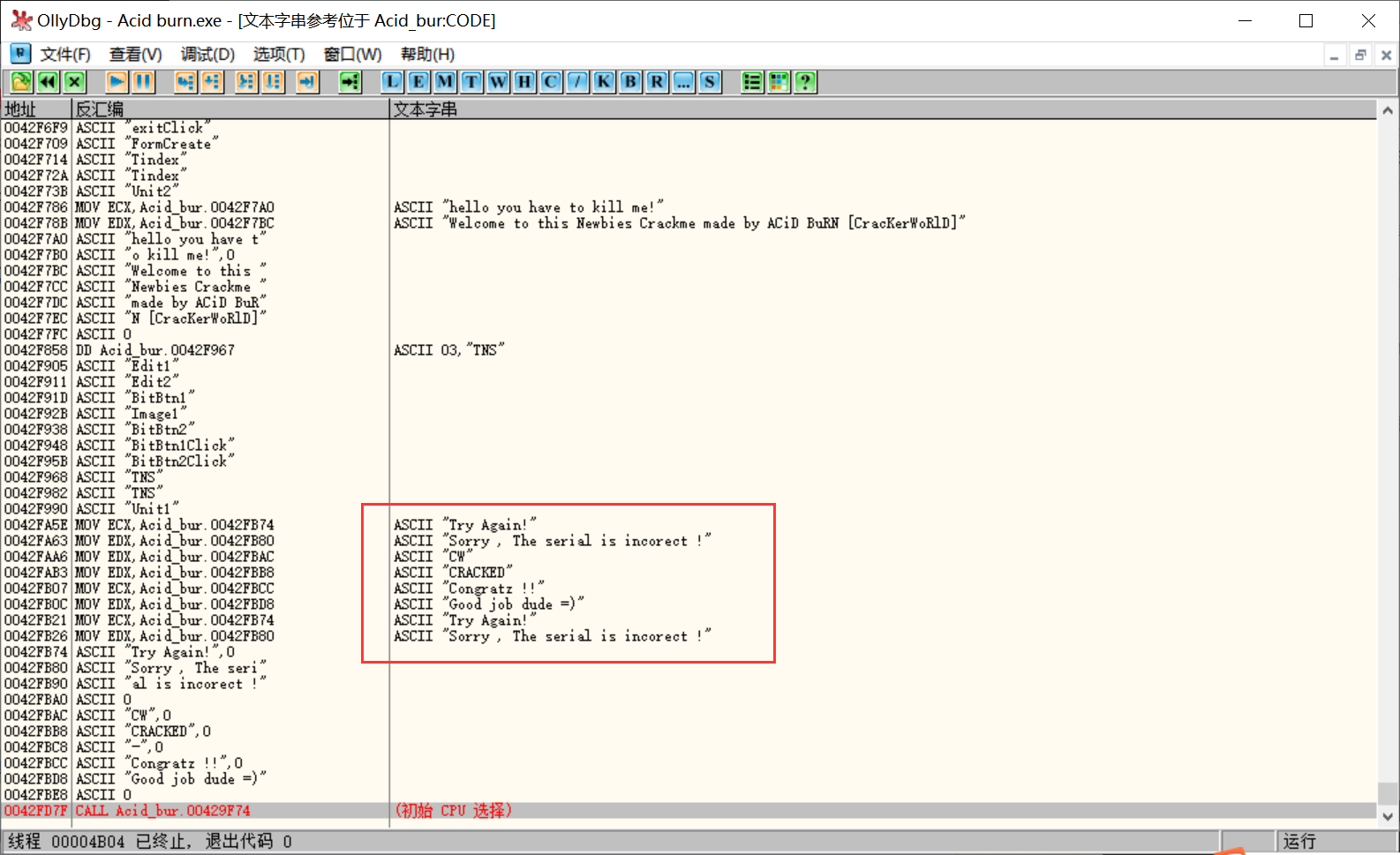Click the scrollbar down arrow
1400x855 pixels.
[1388, 817]
